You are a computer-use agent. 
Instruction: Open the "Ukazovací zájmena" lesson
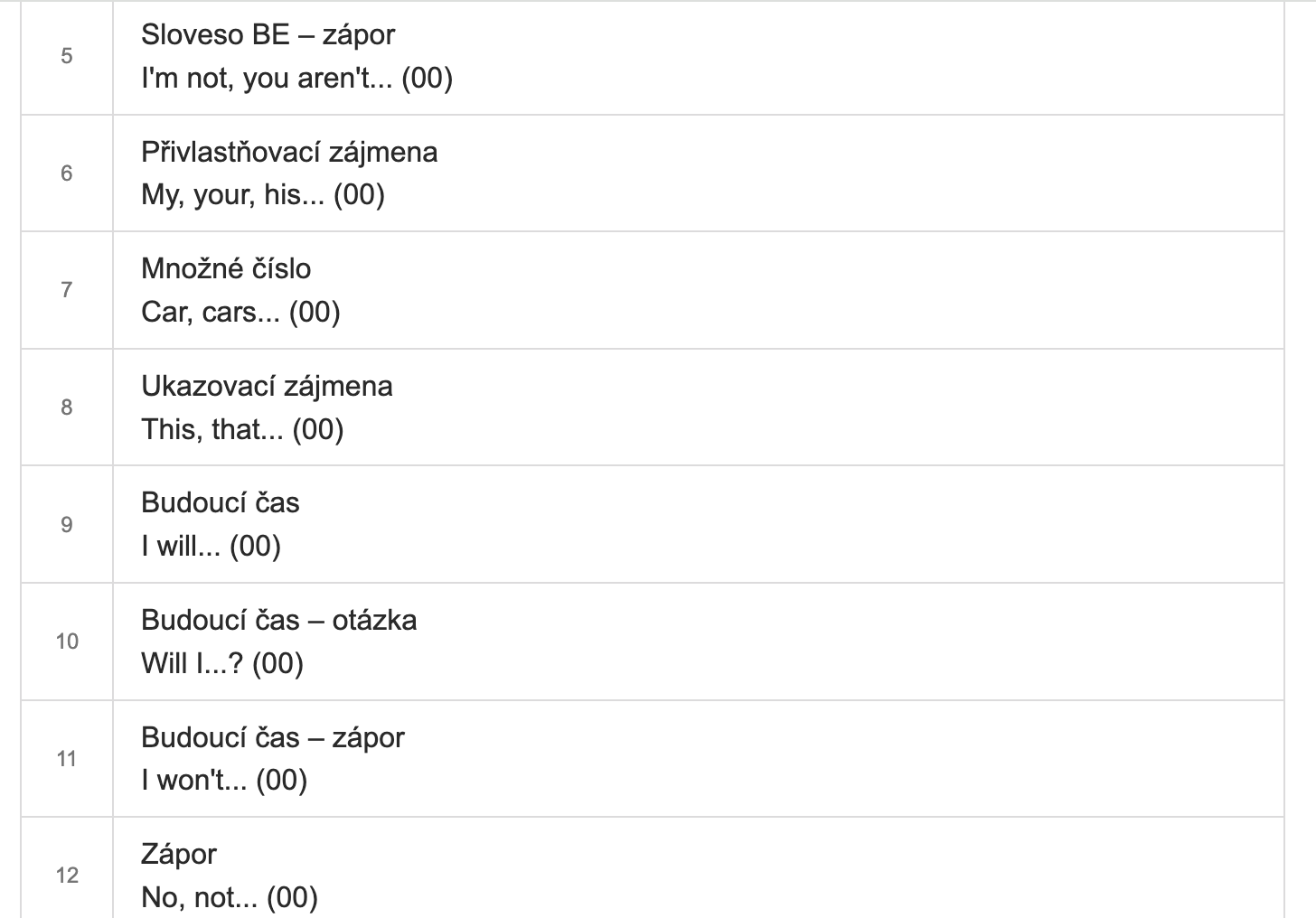pos(267,387)
